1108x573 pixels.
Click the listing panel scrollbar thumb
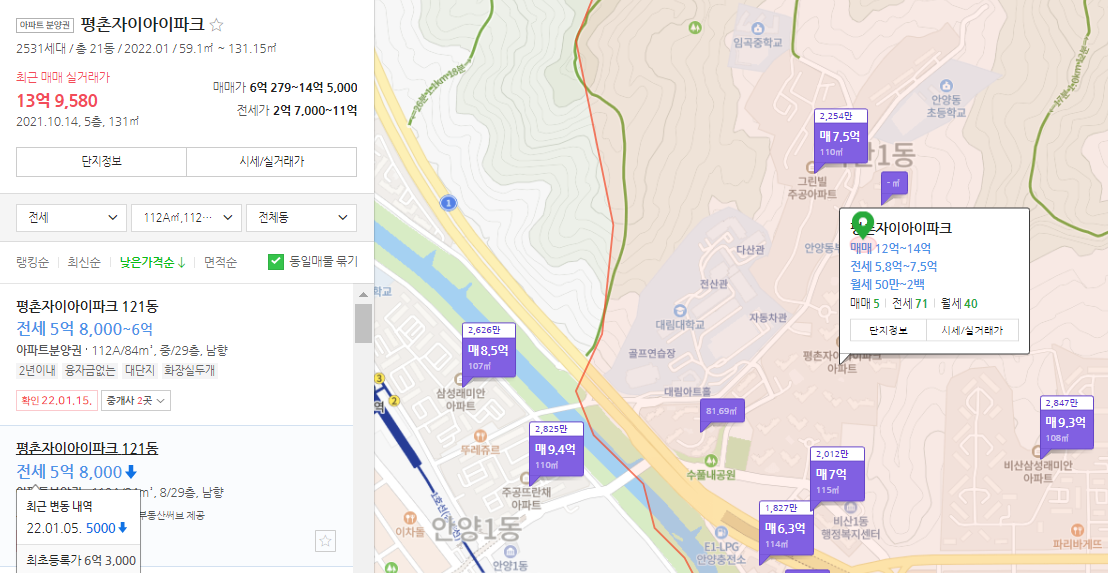363,323
